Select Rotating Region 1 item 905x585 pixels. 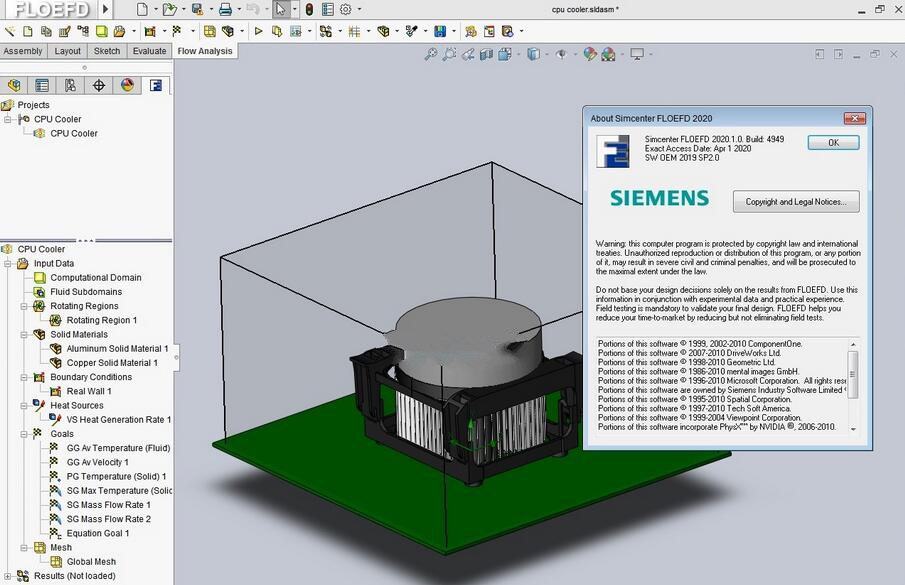(x=102, y=320)
